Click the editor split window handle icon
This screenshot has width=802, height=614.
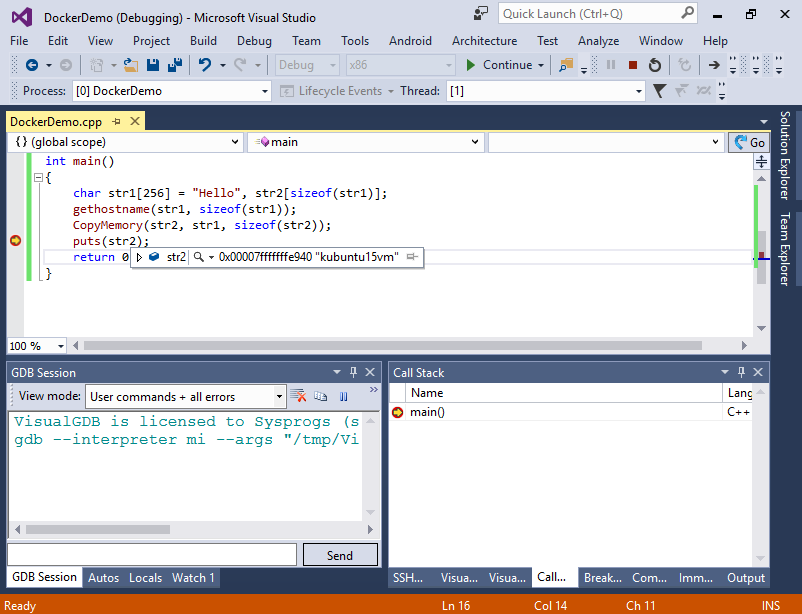point(761,162)
